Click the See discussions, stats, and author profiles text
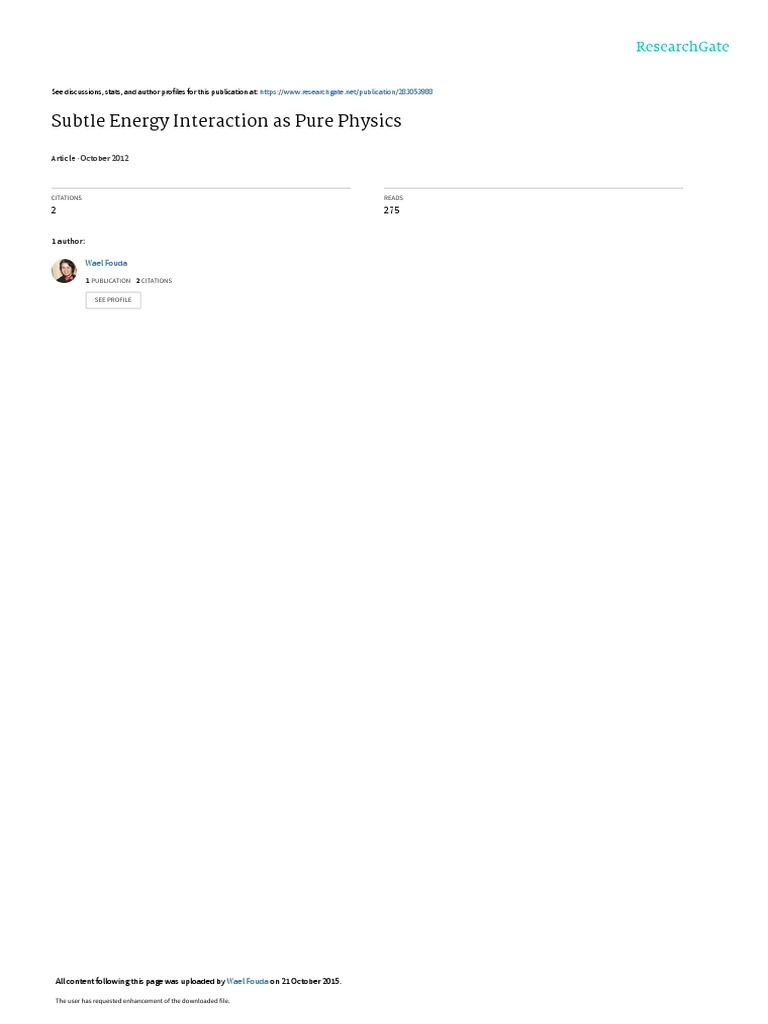 (154, 92)
